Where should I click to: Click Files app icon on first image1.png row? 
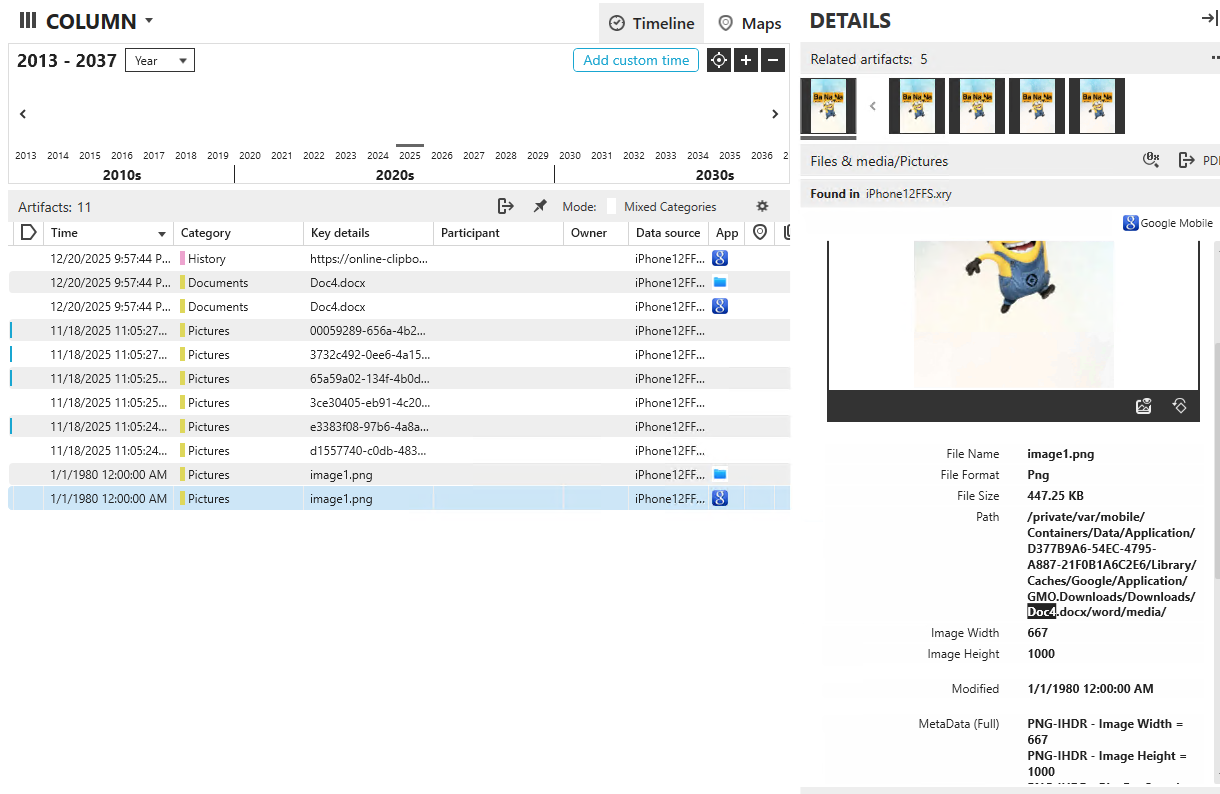(x=719, y=474)
